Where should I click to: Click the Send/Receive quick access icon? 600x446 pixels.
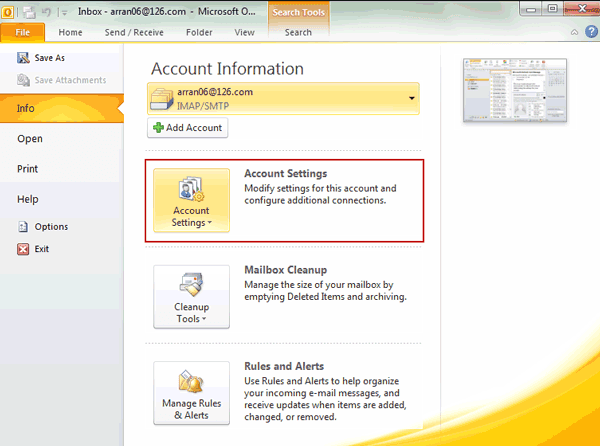pos(29,12)
